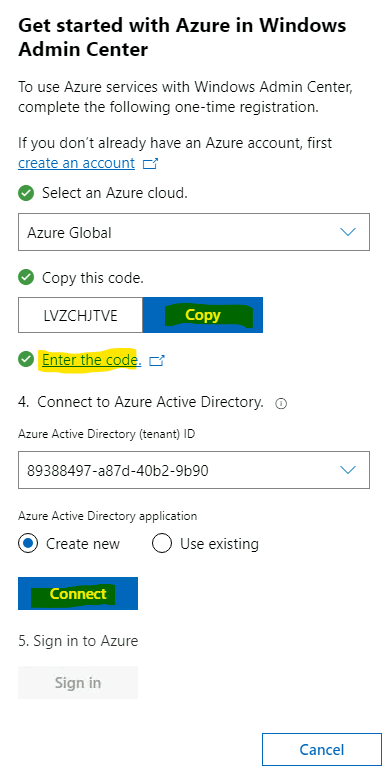The image size is (389, 772).
Task: Open the Azure Global cloud dropdown
Action: [194, 232]
